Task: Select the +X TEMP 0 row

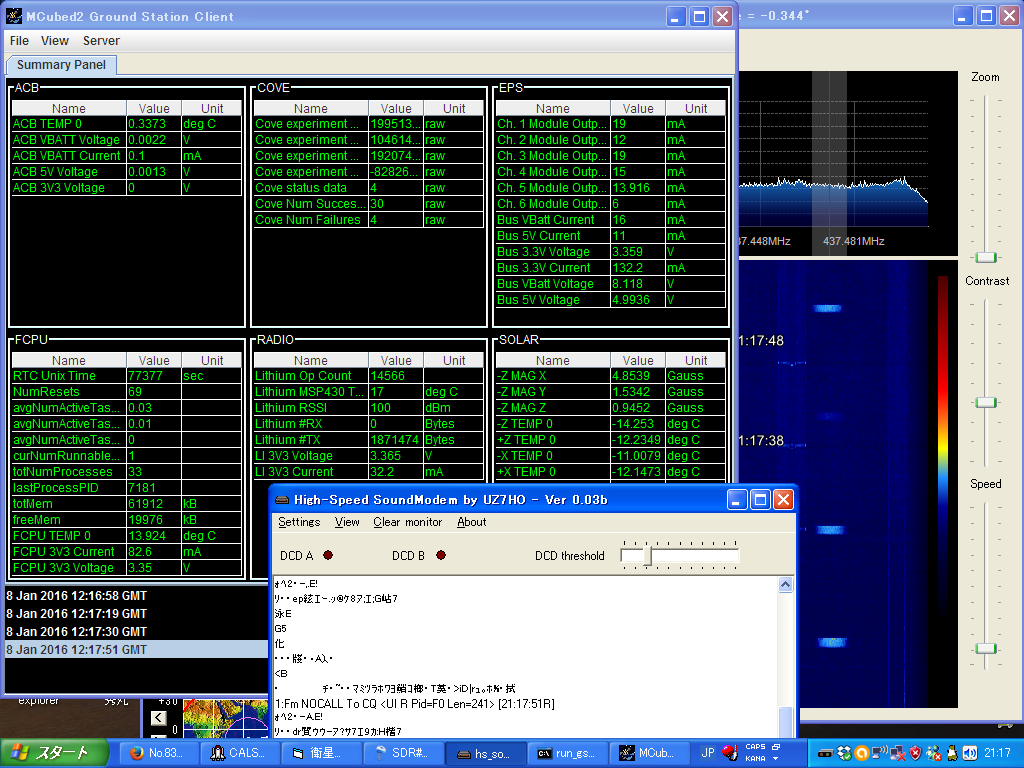Action: (611, 472)
